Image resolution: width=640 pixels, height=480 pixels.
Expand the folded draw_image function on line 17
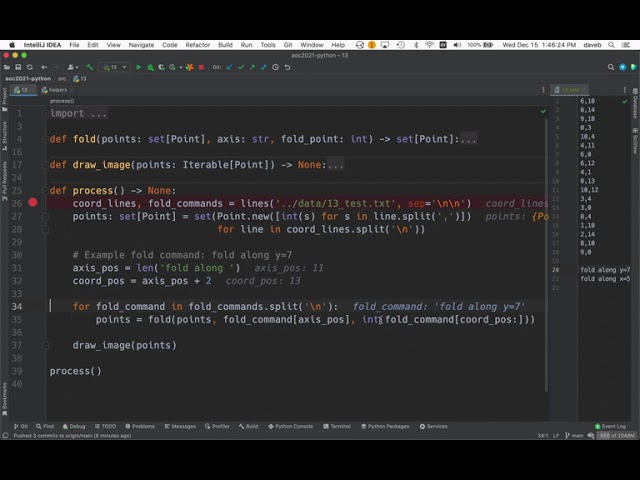pyautogui.click(x=46, y=164)
